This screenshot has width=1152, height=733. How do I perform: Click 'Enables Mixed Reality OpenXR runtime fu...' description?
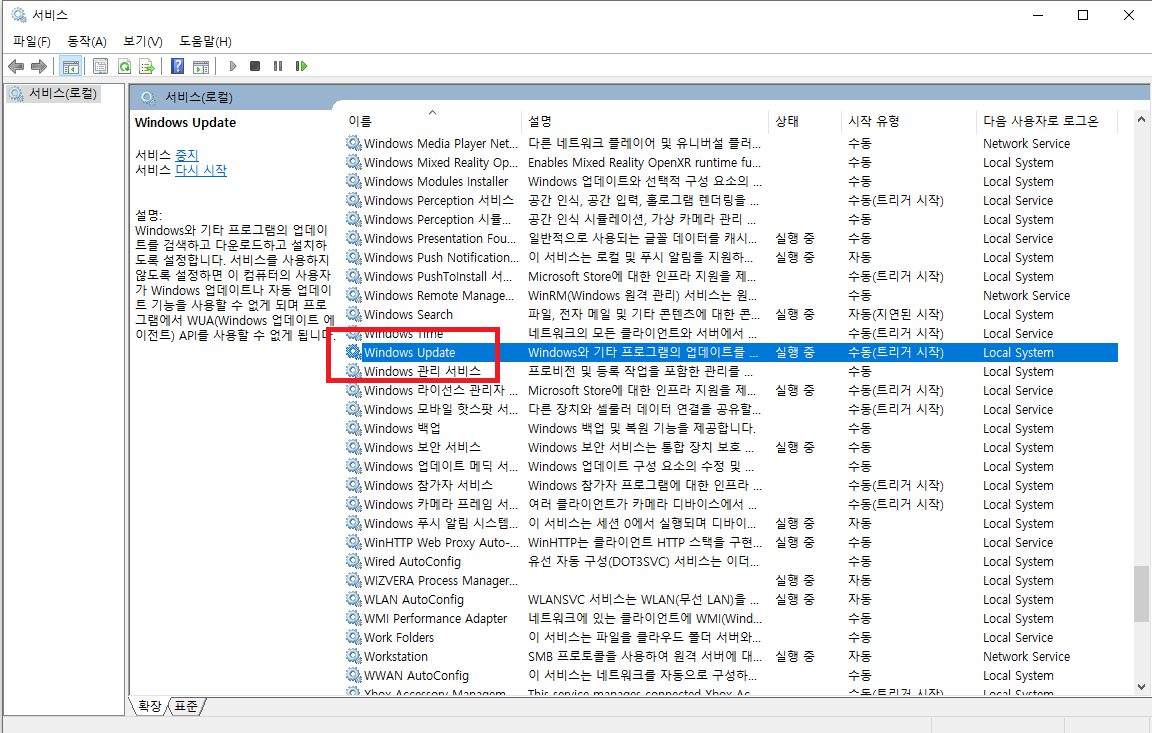pos(644,162)
